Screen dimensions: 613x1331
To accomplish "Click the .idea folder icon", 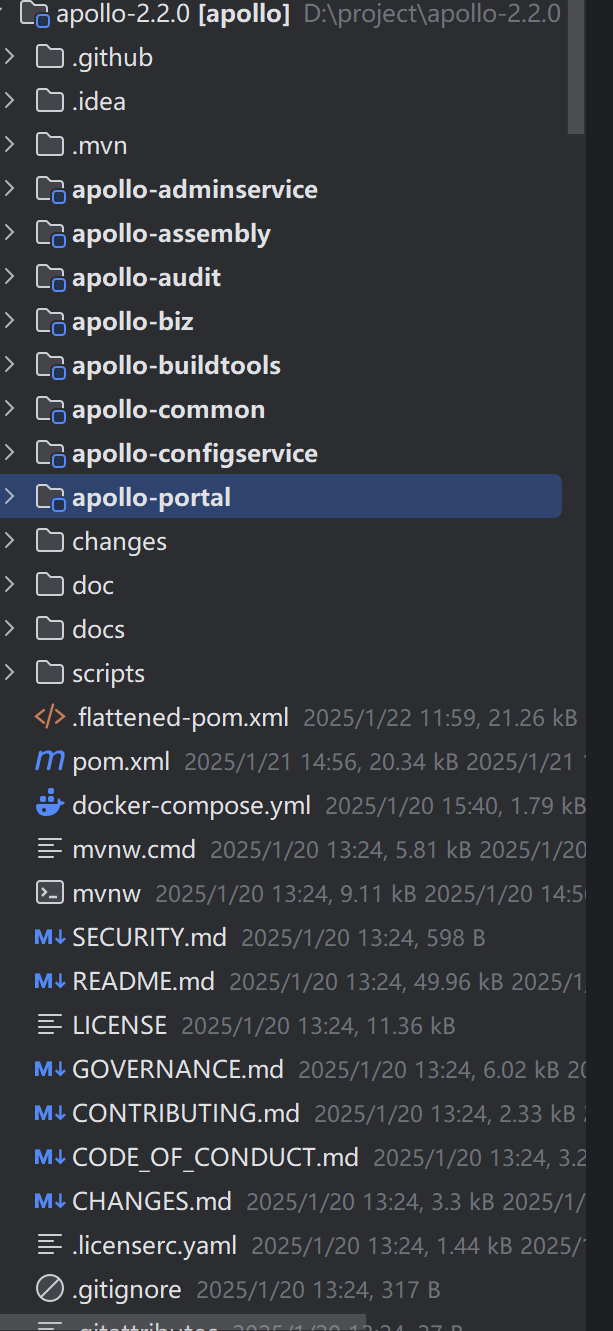I will pos(48,100).
